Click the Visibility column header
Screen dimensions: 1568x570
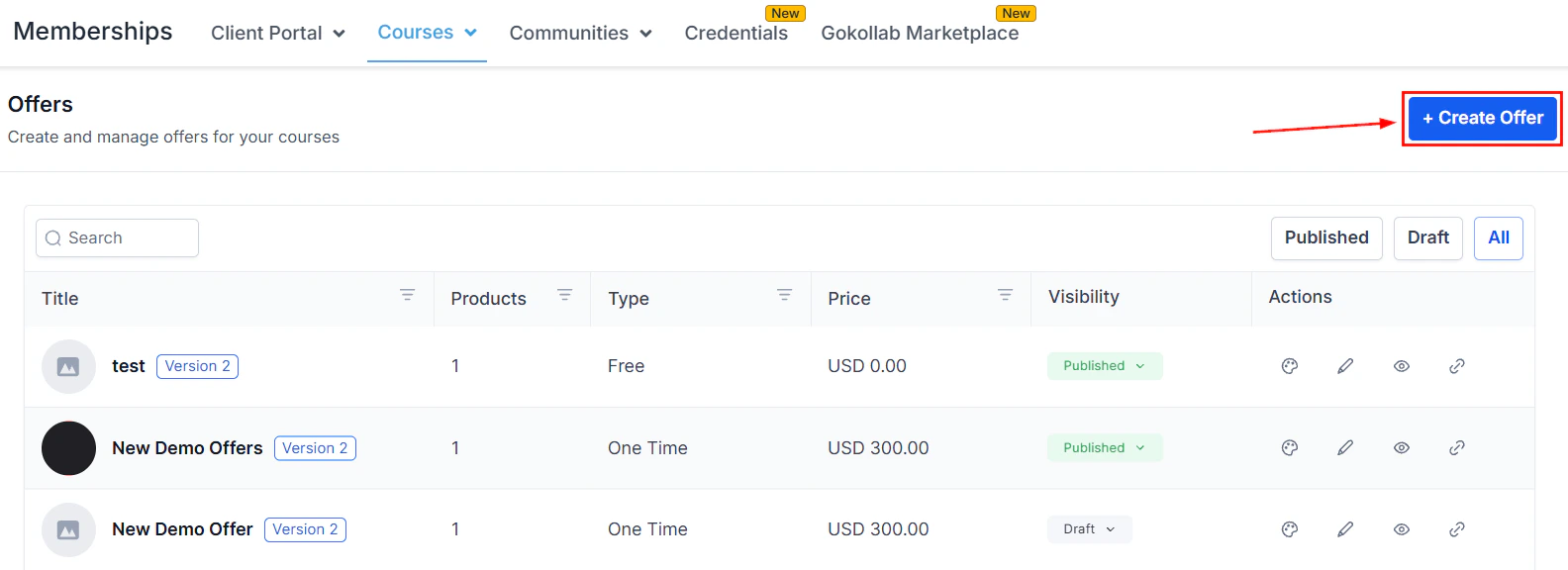[1084, 297]
